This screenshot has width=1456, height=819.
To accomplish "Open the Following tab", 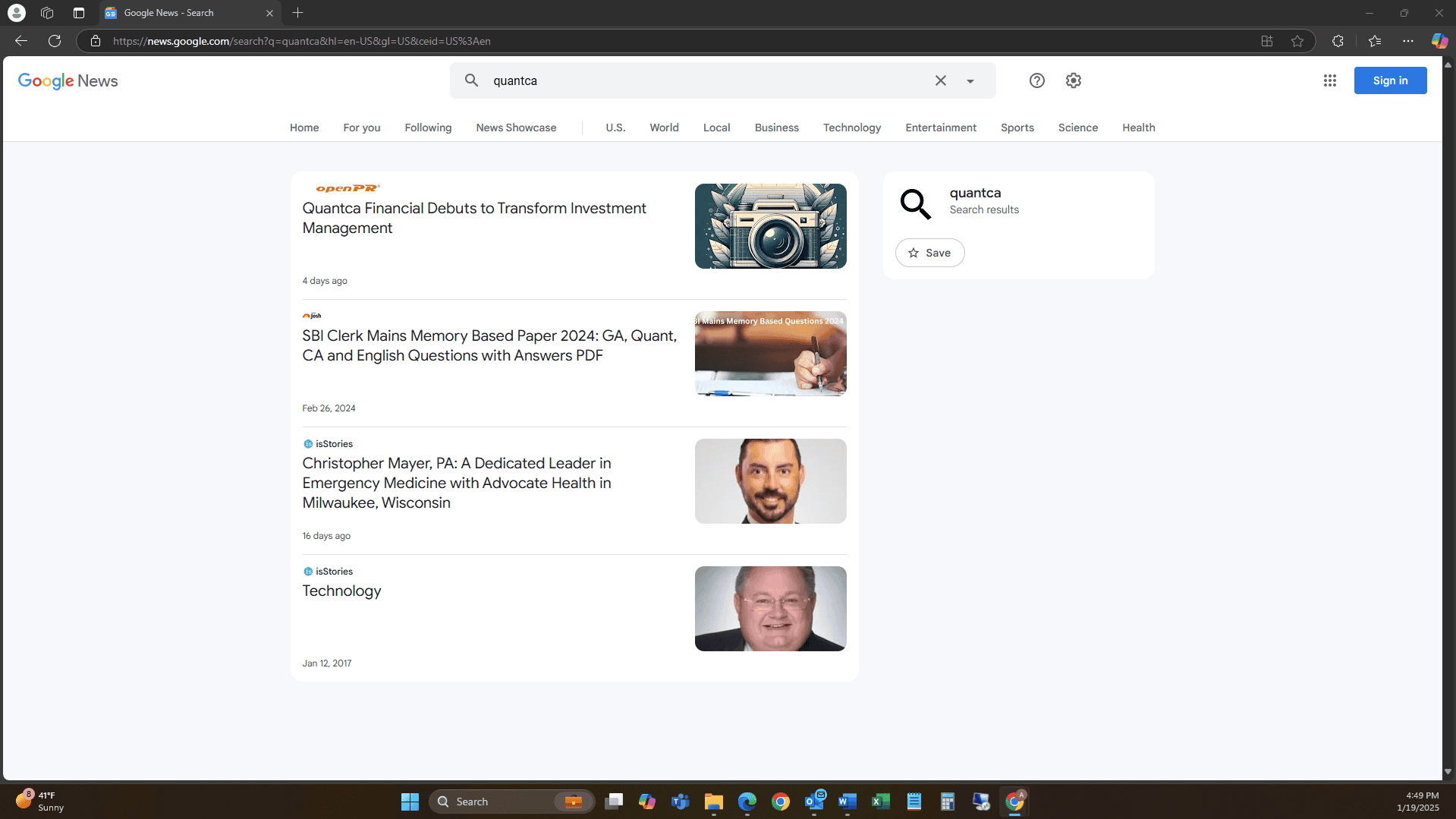I will pyautogui.click(x=428, y=128).
